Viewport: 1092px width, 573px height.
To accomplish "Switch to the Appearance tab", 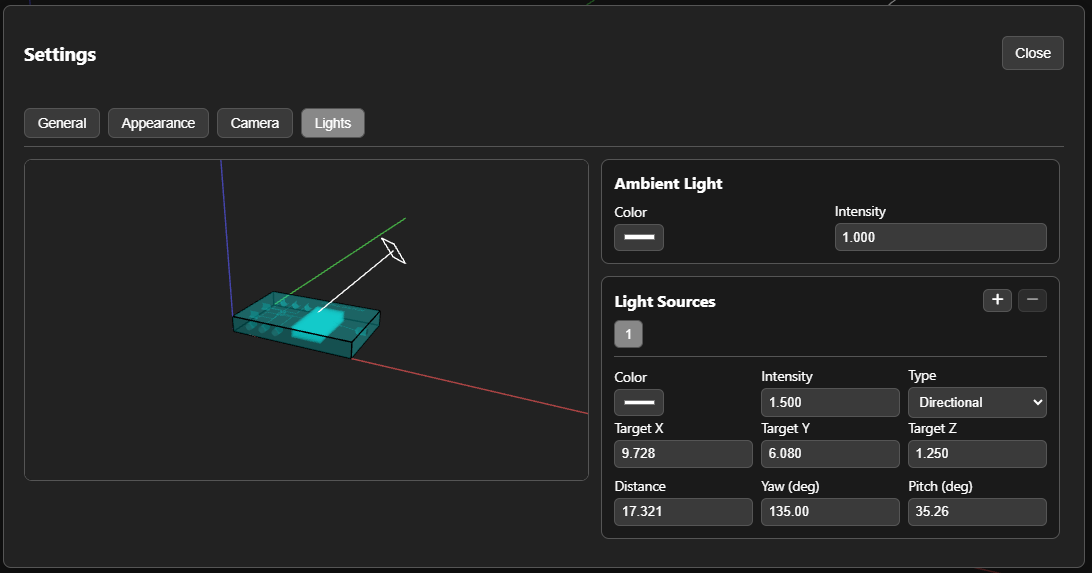I will tap(158, 123).
